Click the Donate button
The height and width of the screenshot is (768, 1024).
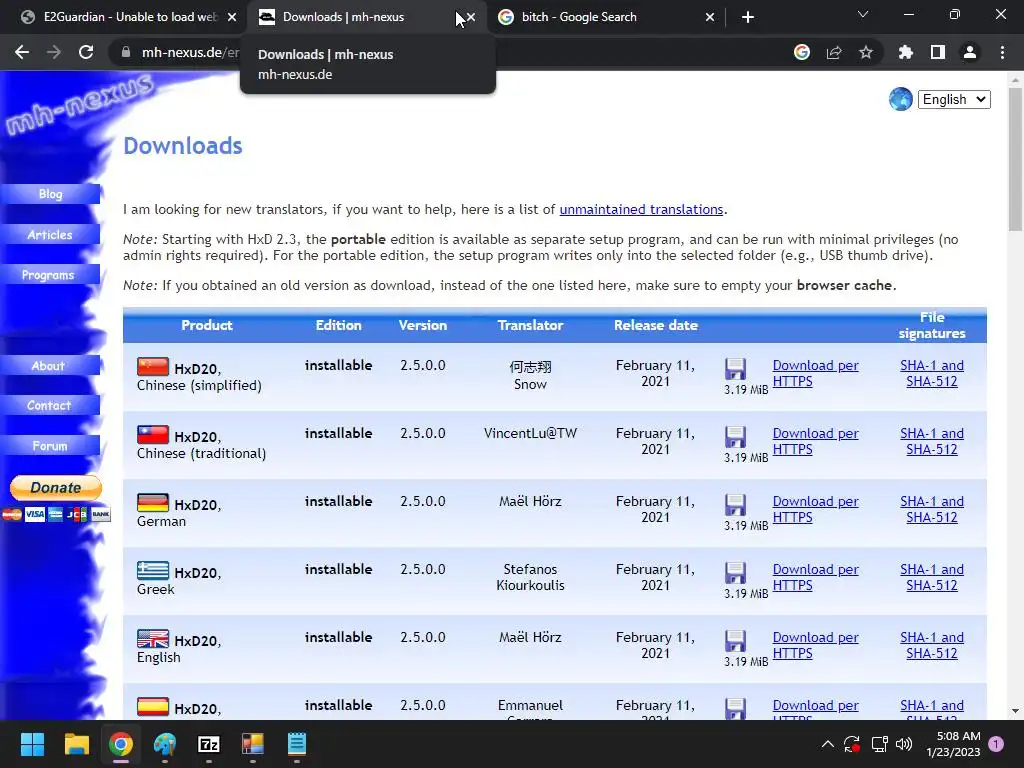pyautogui.click(x=56, y=488)
